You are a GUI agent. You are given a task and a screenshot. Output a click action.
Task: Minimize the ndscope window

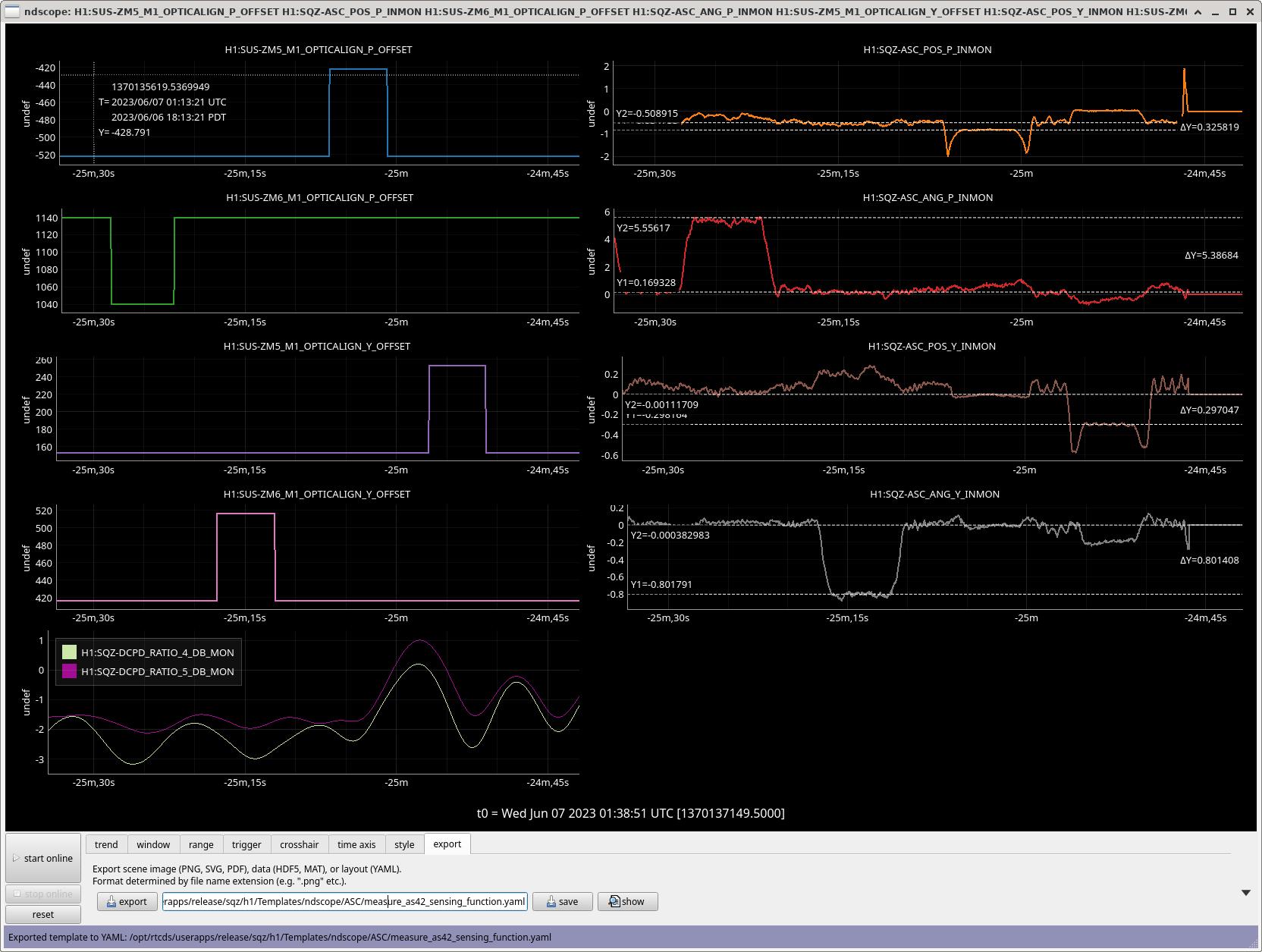1216,11
